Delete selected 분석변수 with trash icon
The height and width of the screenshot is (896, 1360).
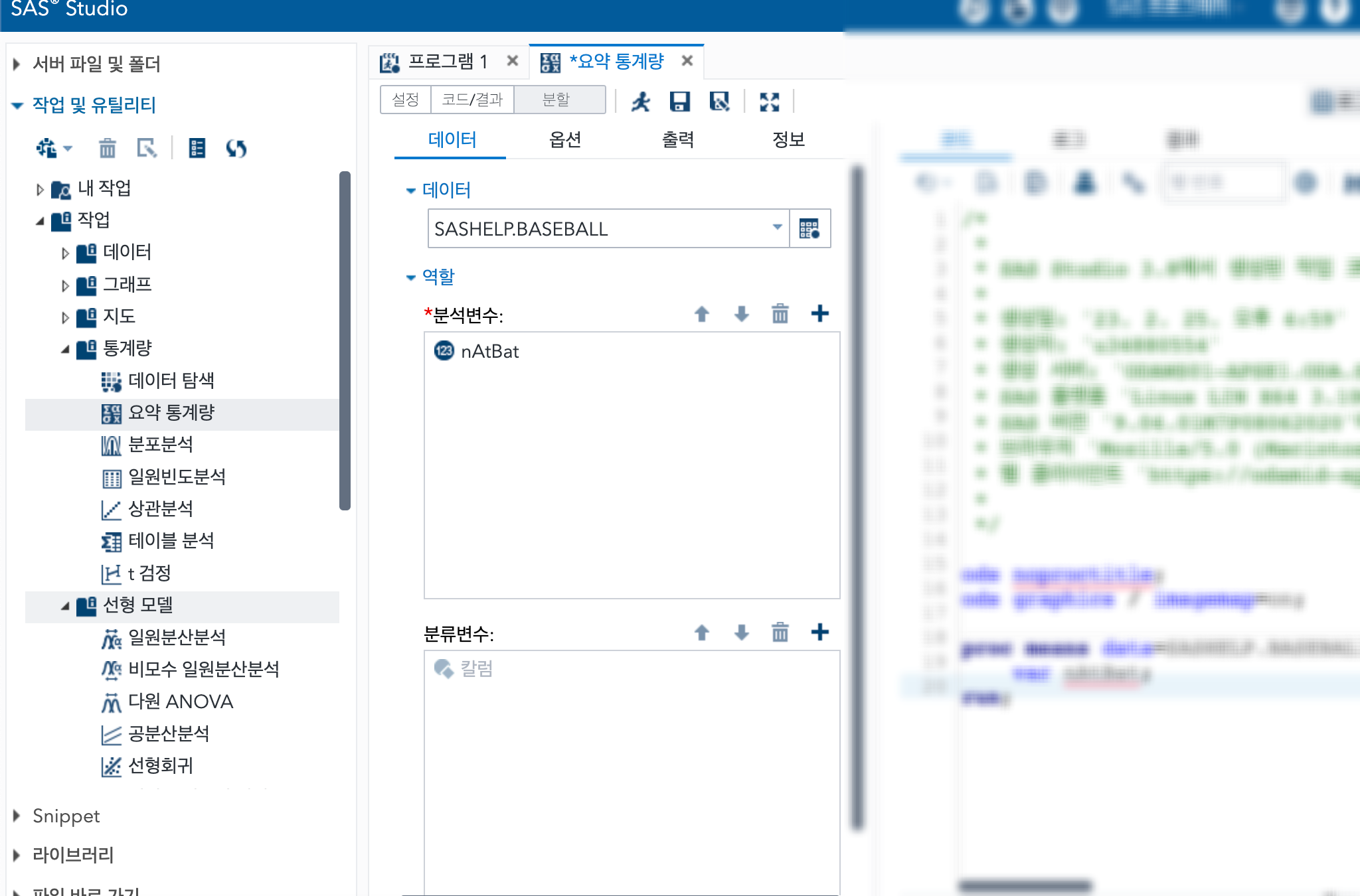[780, 313]
